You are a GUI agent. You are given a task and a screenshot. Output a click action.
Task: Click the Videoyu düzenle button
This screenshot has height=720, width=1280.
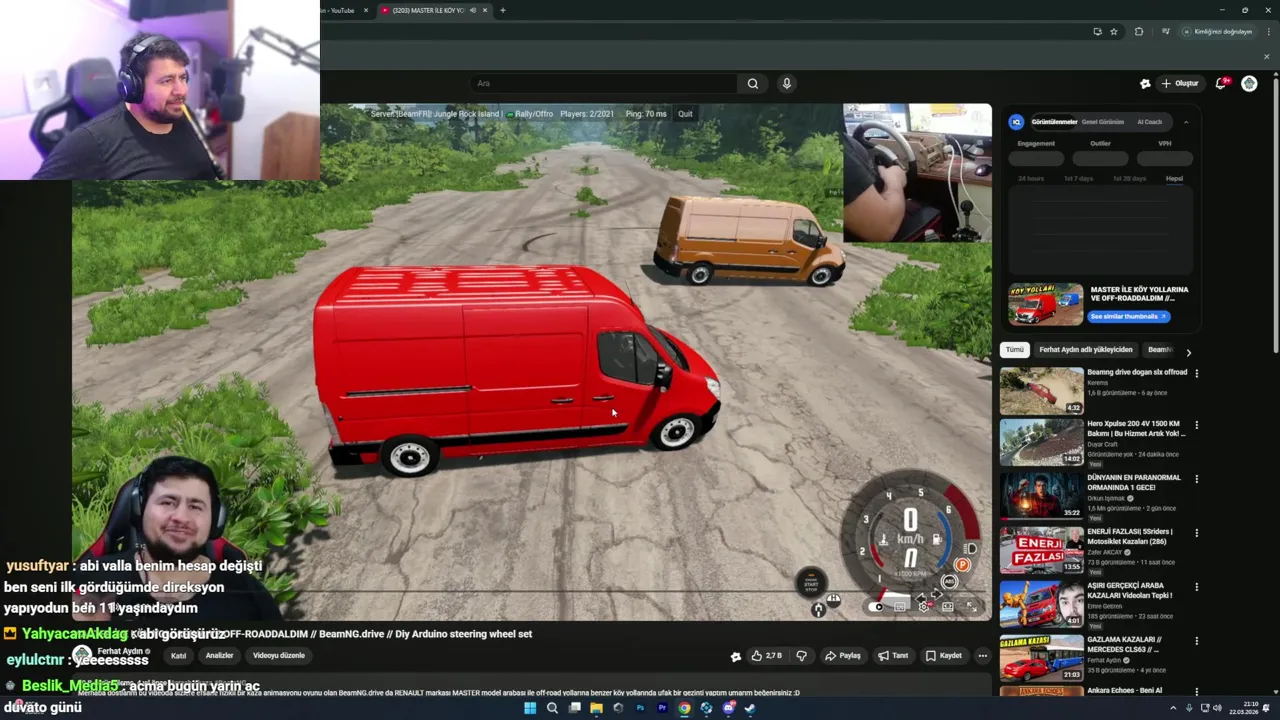279,656
